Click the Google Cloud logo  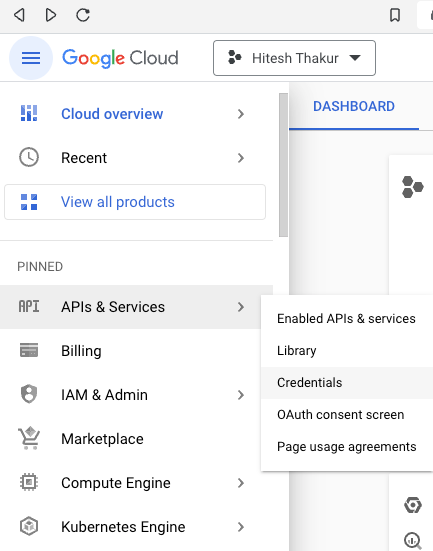(120, 58)
